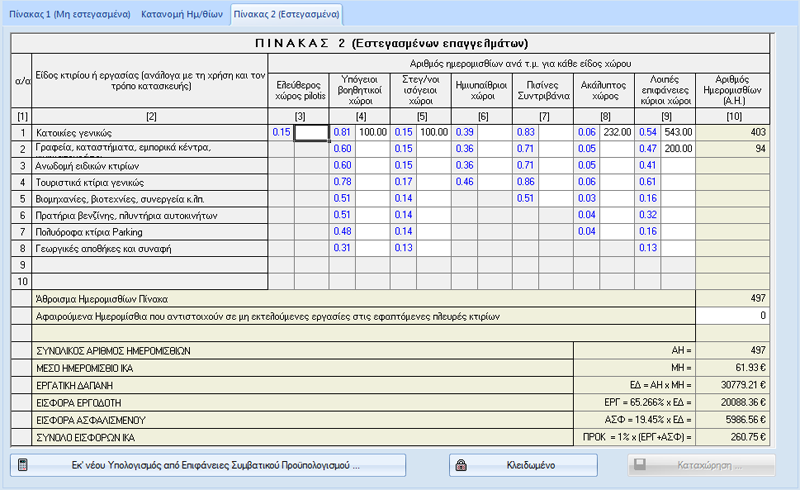Click the 232.00 cell in Ακάλυπτος χώρος

(x=617, y=132)
